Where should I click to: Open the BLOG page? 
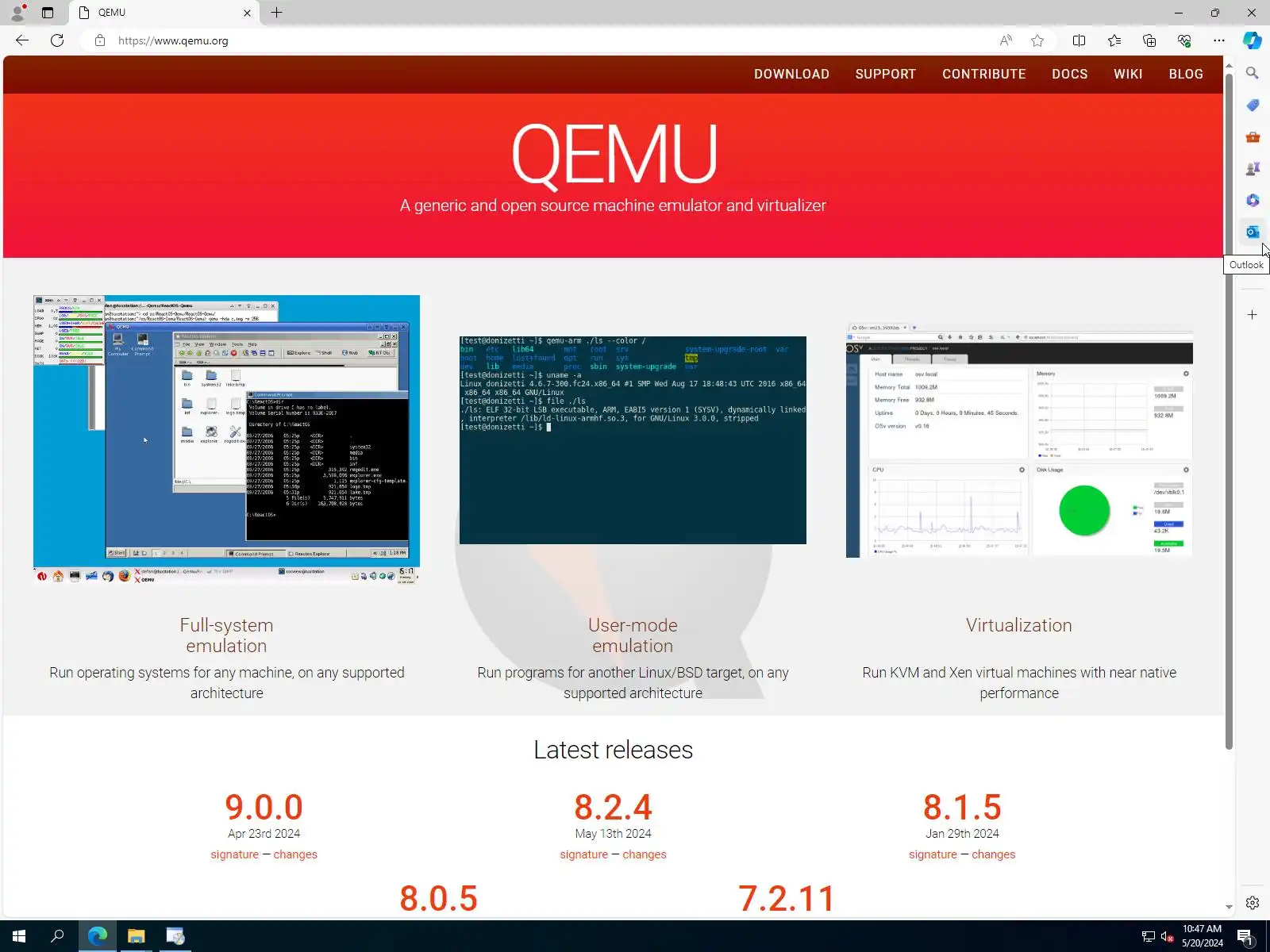click(x=1186, y=74)
